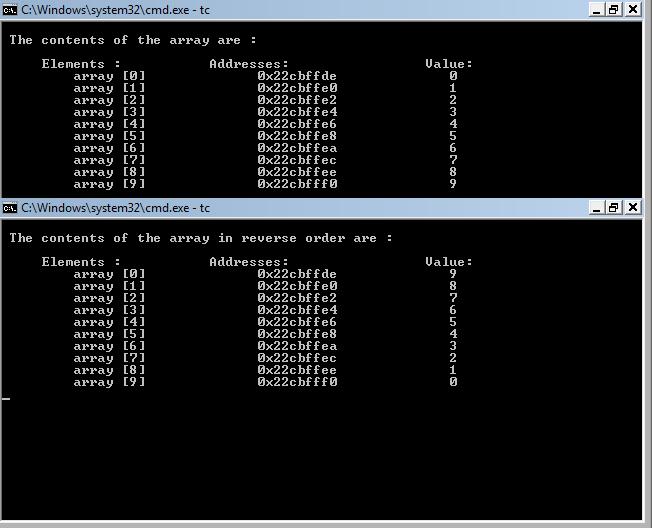Maximize the bottom cmd.exe window

tap(615, 208)
